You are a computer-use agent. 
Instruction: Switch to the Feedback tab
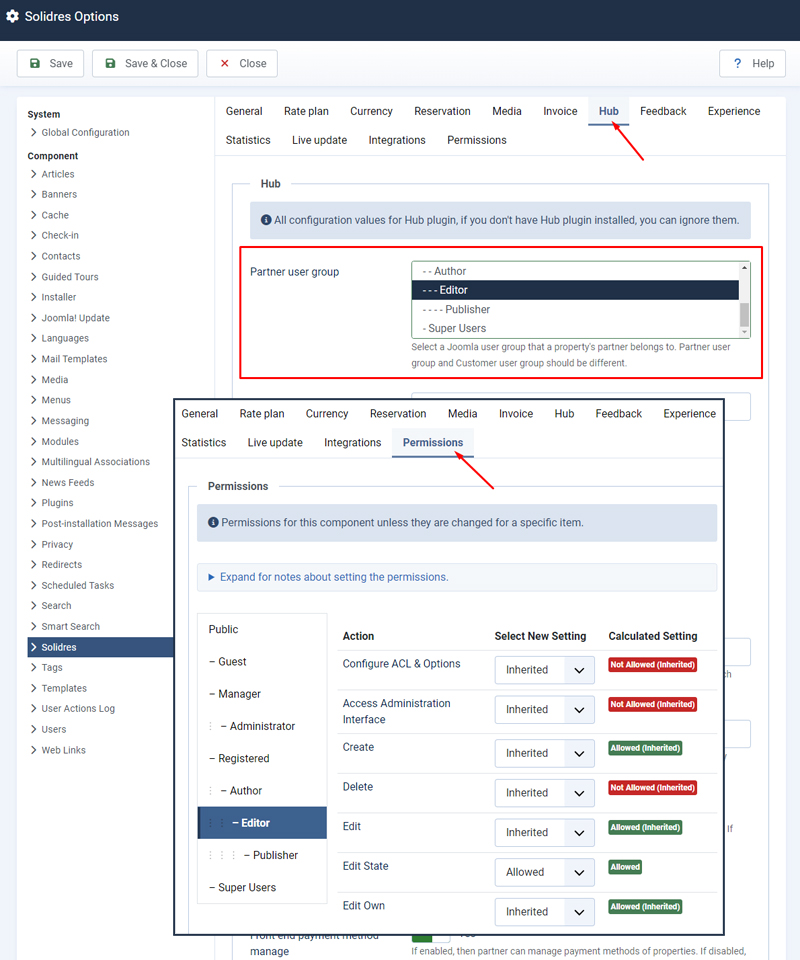[x=663, y=111]
